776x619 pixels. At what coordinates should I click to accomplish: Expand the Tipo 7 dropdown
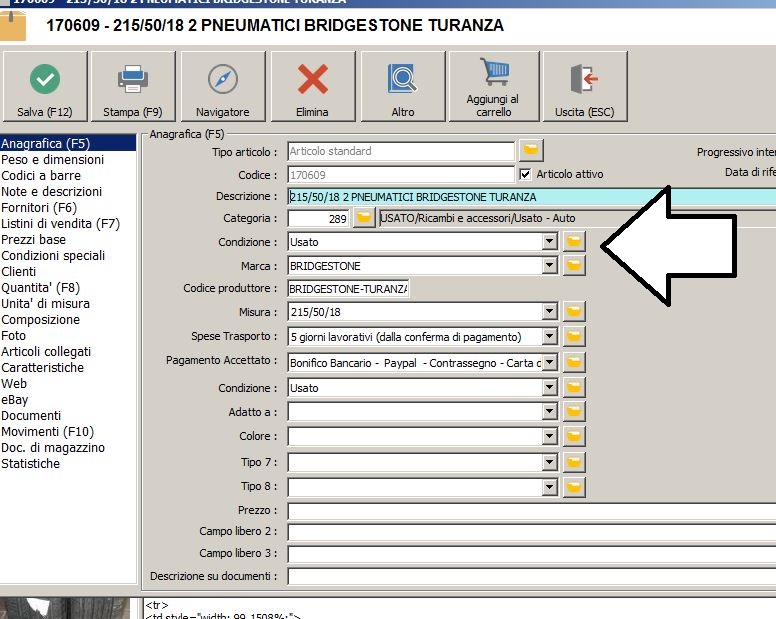pos(549,462)
